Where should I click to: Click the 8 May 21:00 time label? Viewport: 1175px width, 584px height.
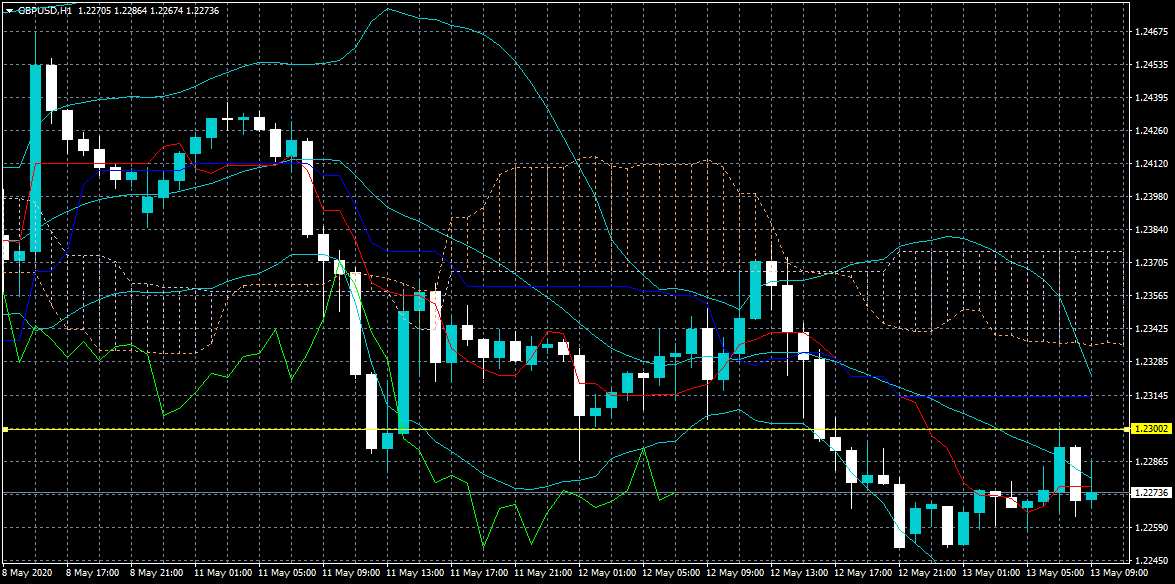[x=157, y=573]
